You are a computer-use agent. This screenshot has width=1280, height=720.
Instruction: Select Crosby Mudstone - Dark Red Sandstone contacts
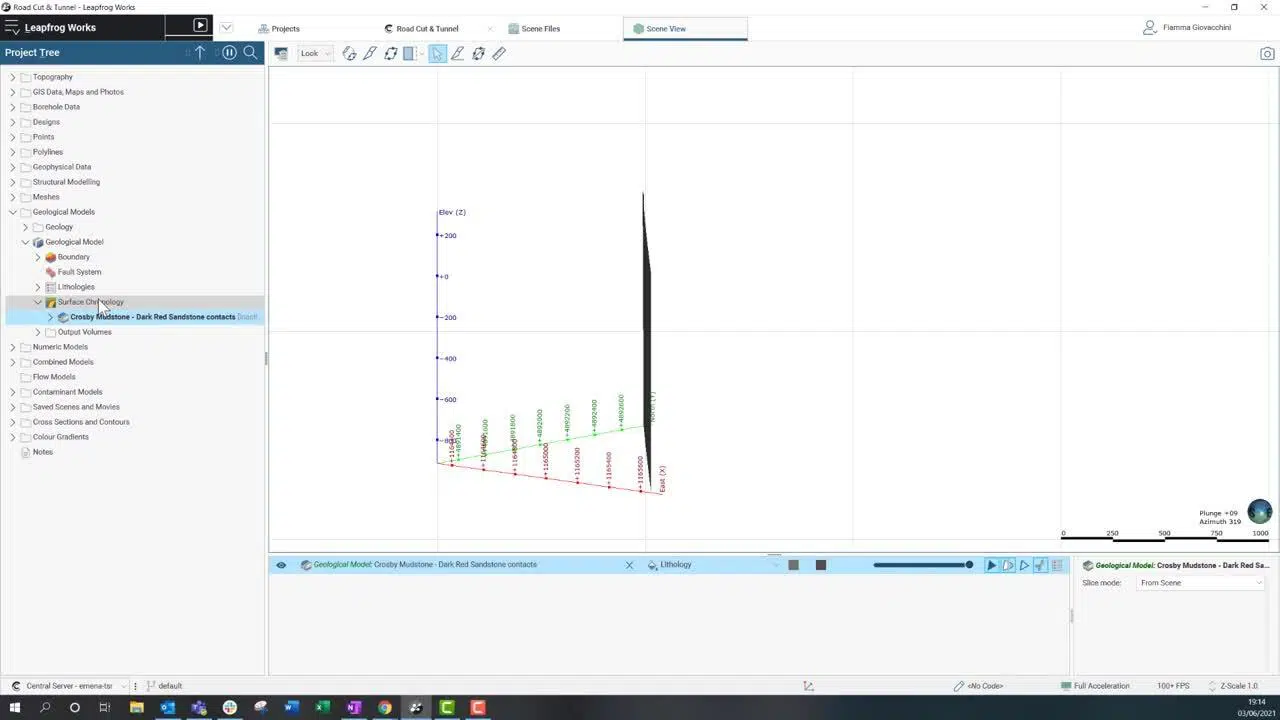tap(152, 317)
